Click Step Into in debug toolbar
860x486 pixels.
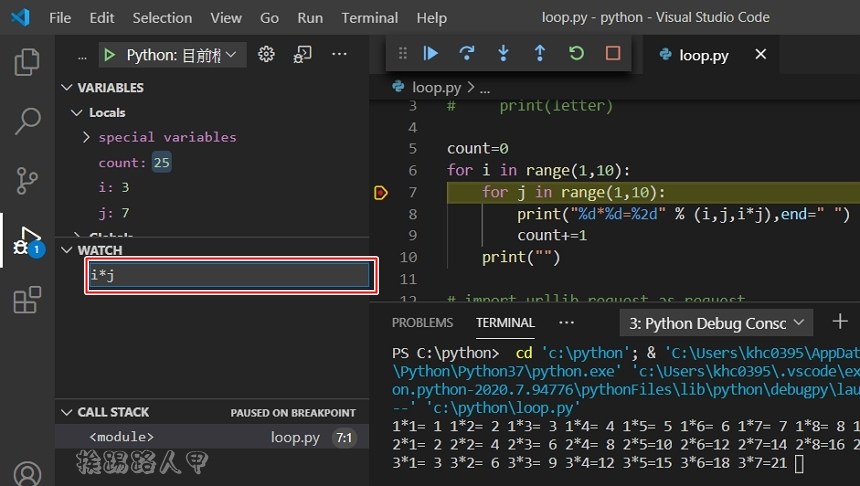(503, 54)
